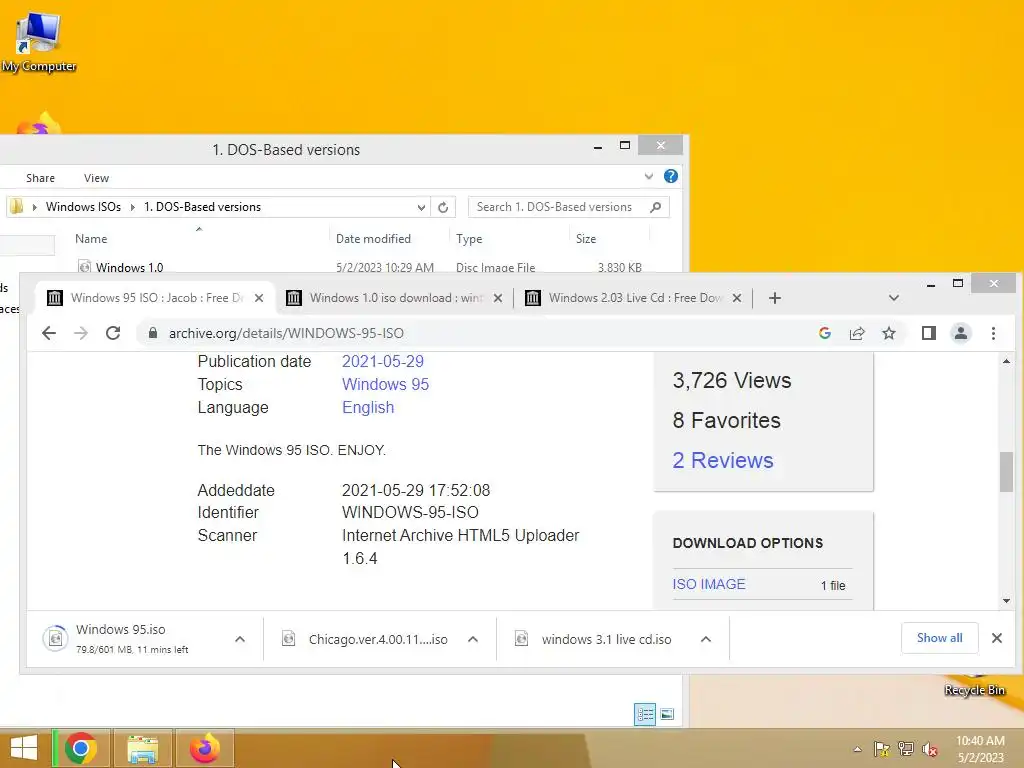Sort by Size column header
The height and width of the screenshot is (768, 1024).
coord(586,239)
